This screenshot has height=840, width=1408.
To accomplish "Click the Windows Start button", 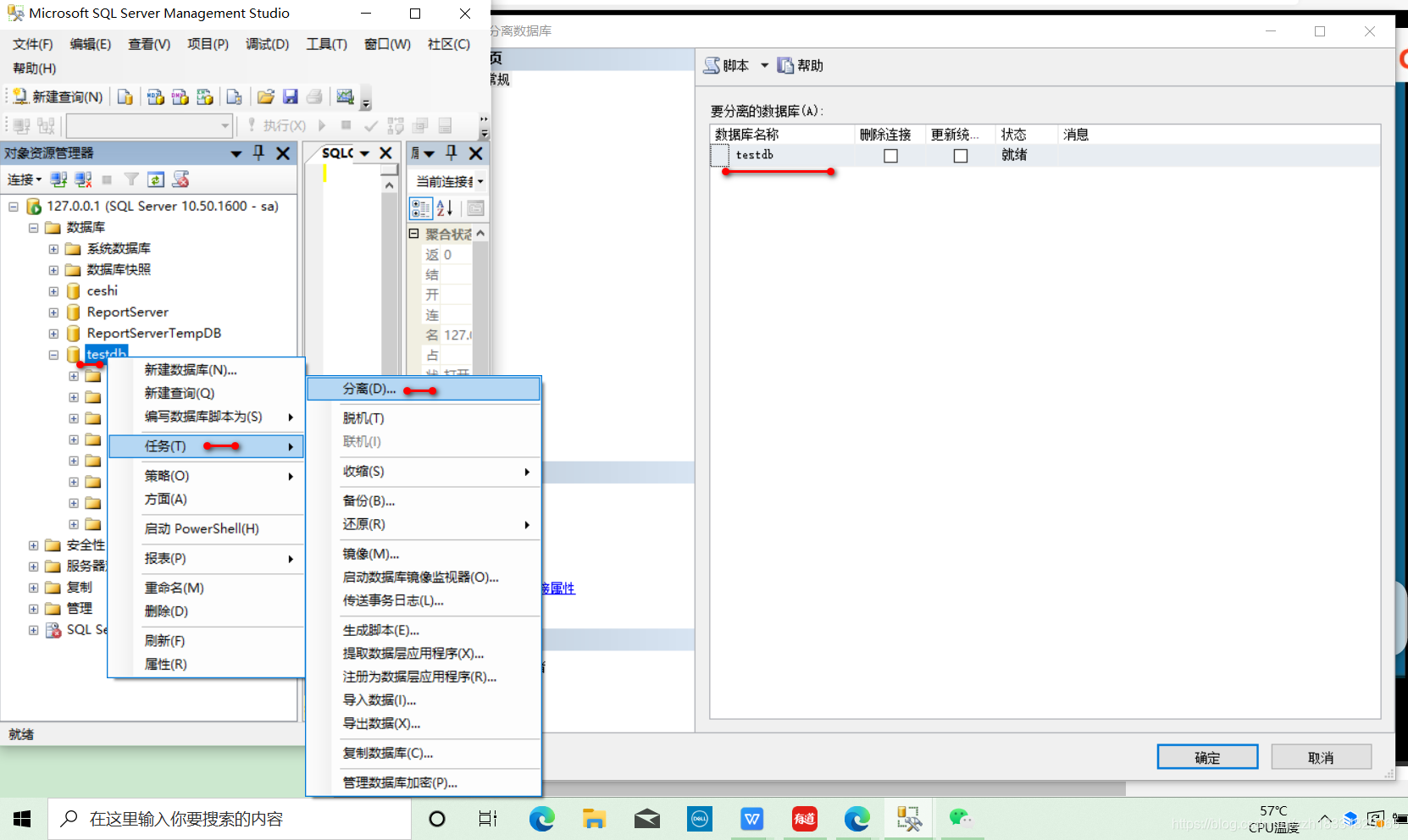I will click(x=23, y=819).
